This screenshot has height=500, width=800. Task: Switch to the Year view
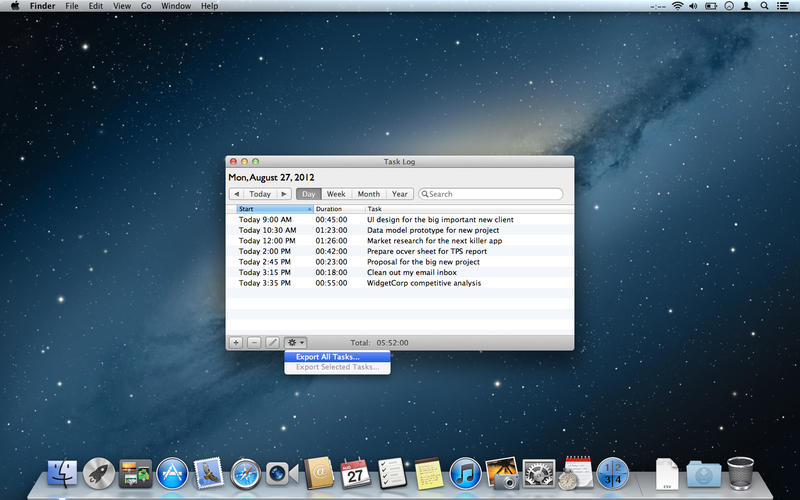tap(400, 194)
